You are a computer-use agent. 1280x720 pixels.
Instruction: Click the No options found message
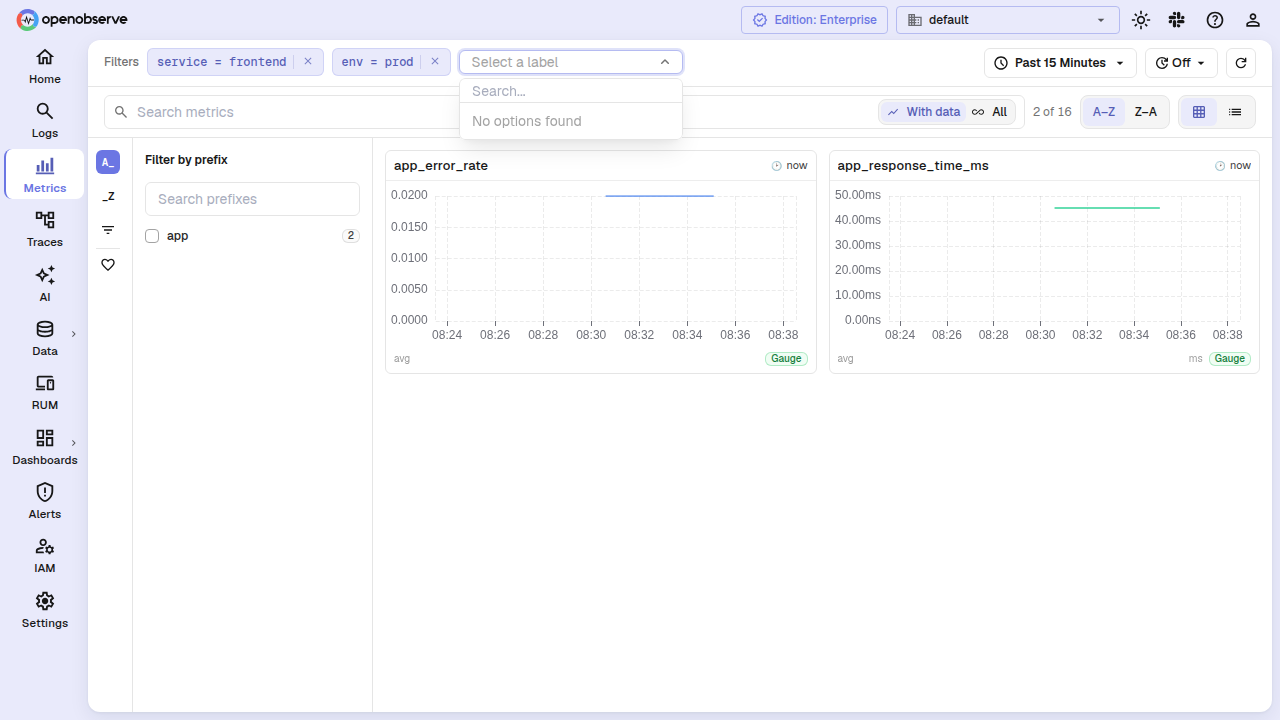[527, 121]
